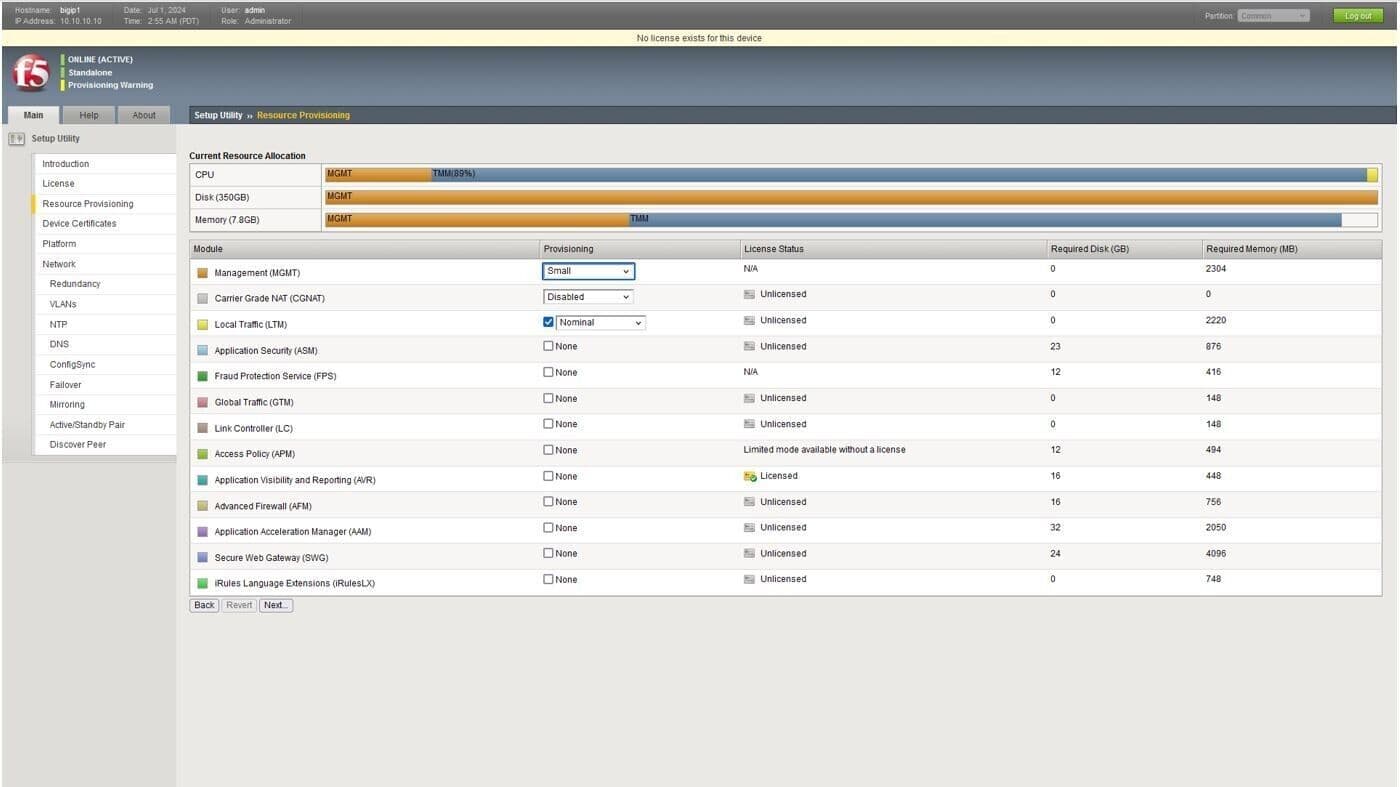Enable the Advanced Firewall (AFM) checkbox

point(548,501)
